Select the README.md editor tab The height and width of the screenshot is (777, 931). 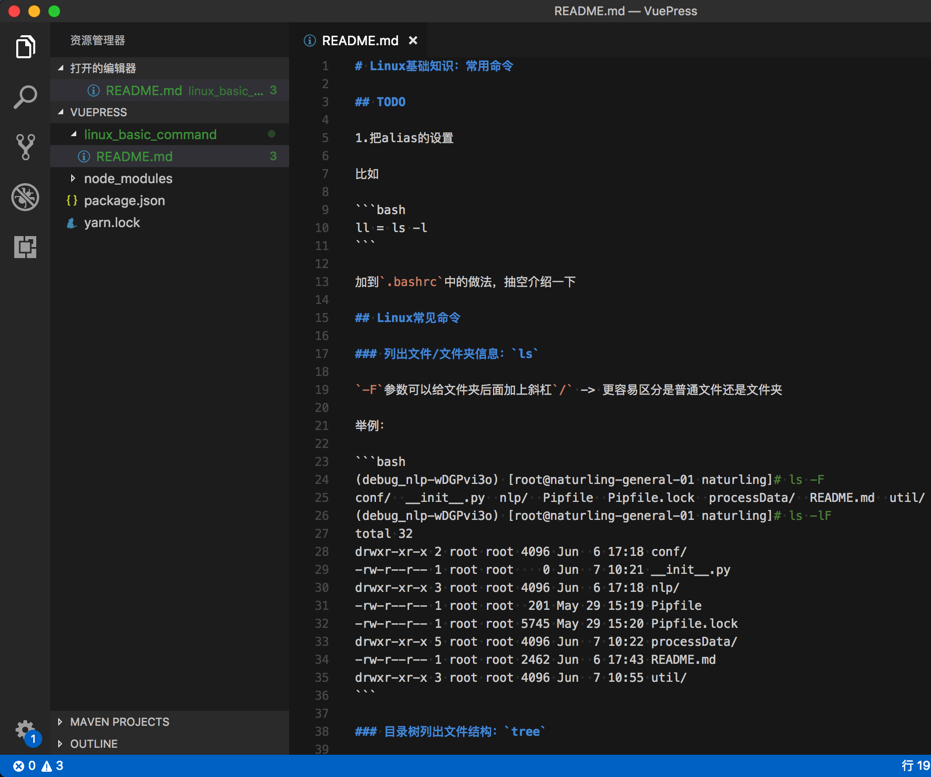tap(359, 41)
